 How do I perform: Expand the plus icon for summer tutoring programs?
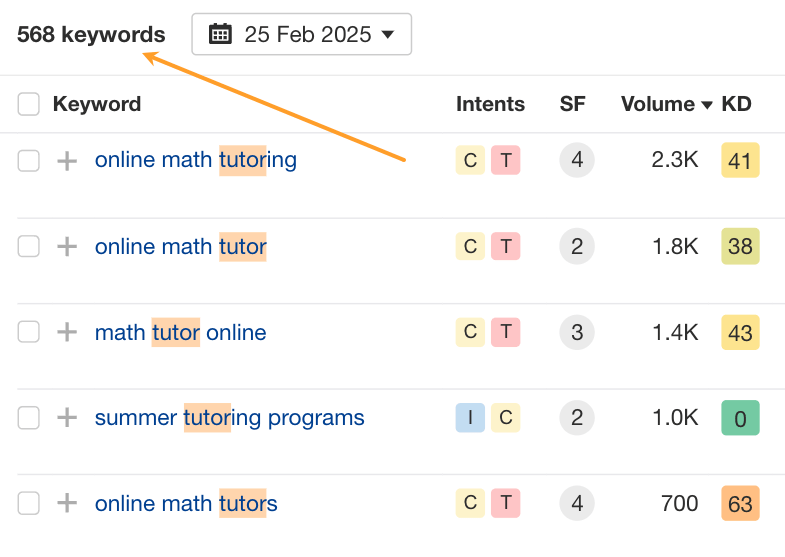click(x=67, y=418)
